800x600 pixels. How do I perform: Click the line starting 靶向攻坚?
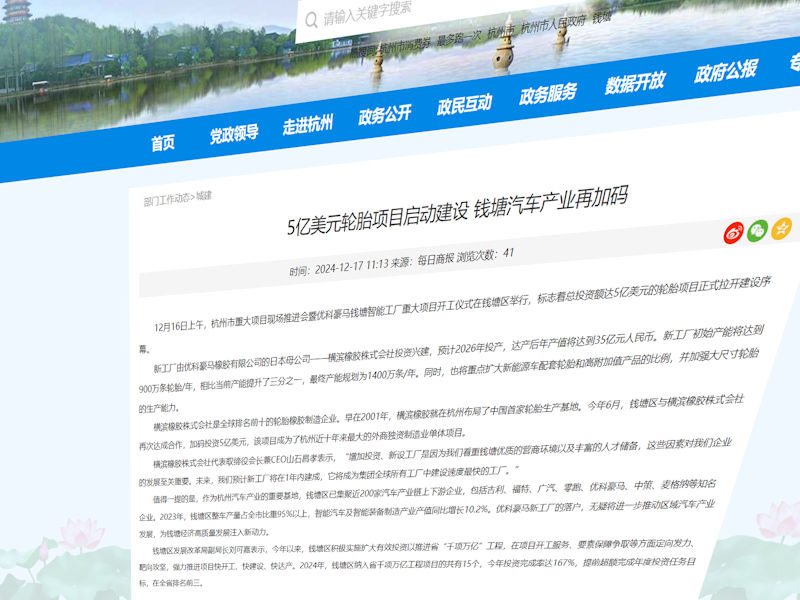[417, 564]
